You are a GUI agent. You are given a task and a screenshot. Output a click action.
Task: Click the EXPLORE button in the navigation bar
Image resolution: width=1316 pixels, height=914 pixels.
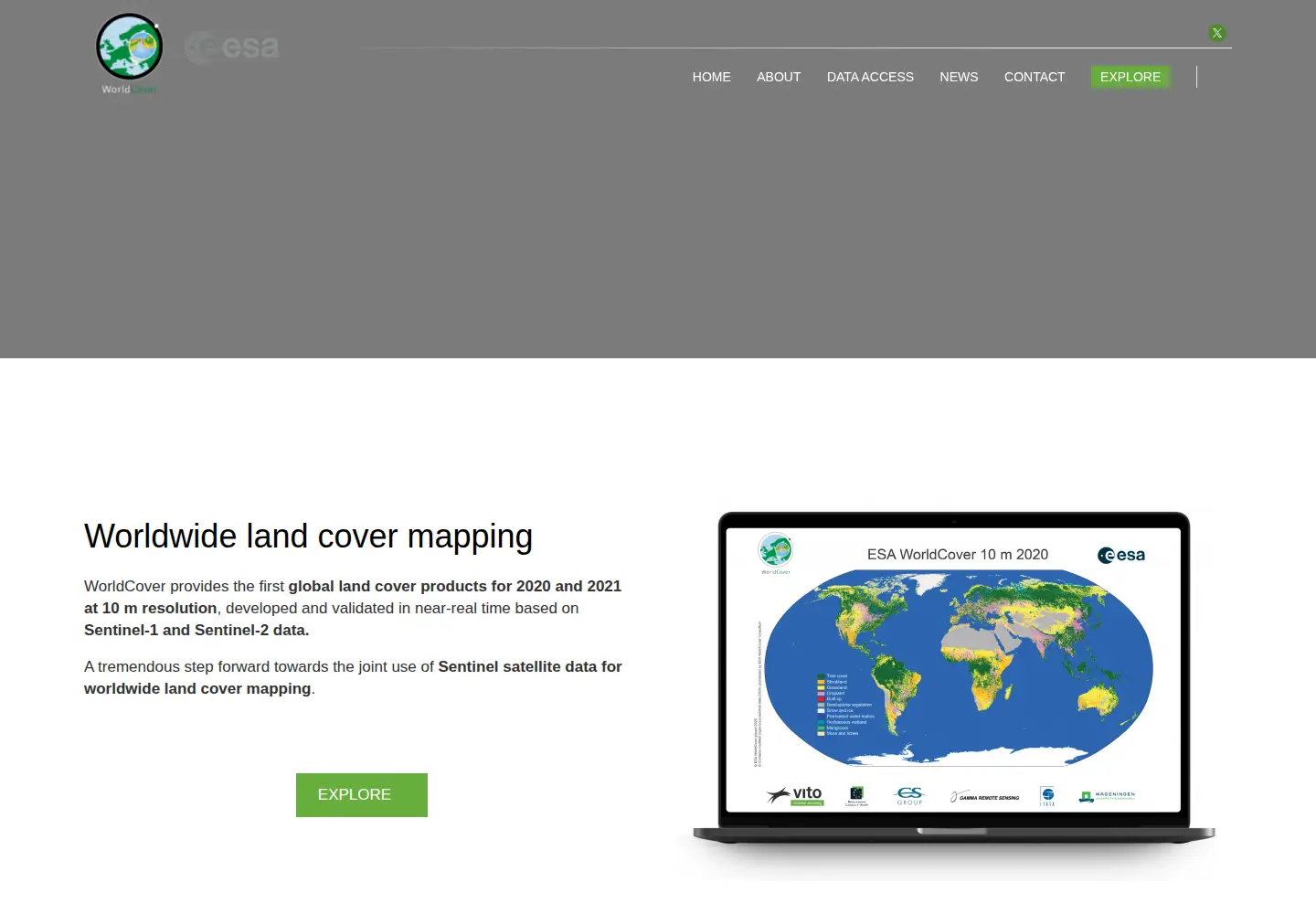[1130, 77]
